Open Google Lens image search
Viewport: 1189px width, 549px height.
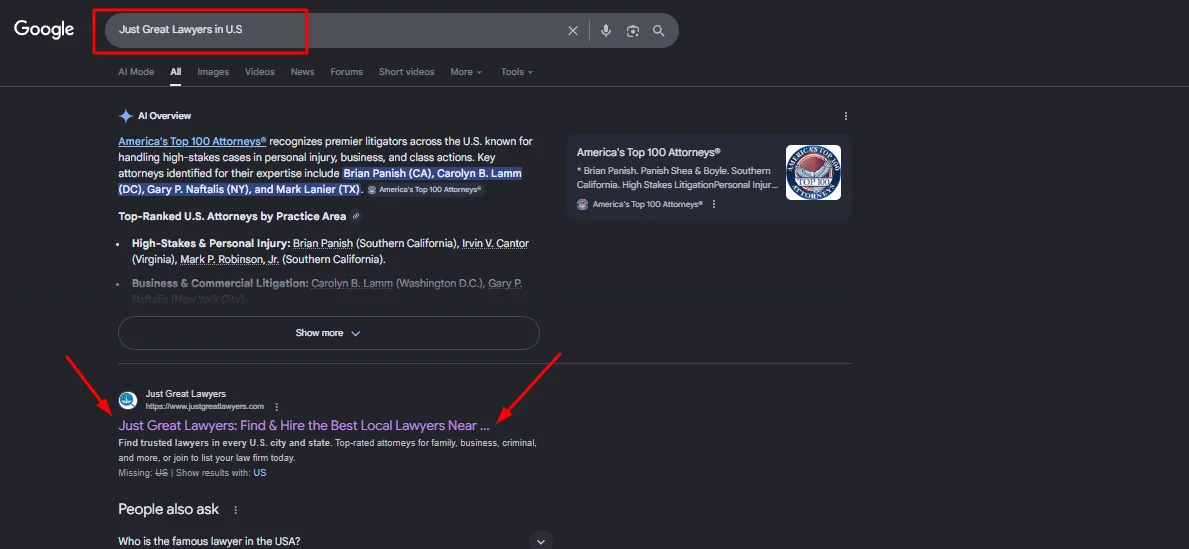click(632, 31)
